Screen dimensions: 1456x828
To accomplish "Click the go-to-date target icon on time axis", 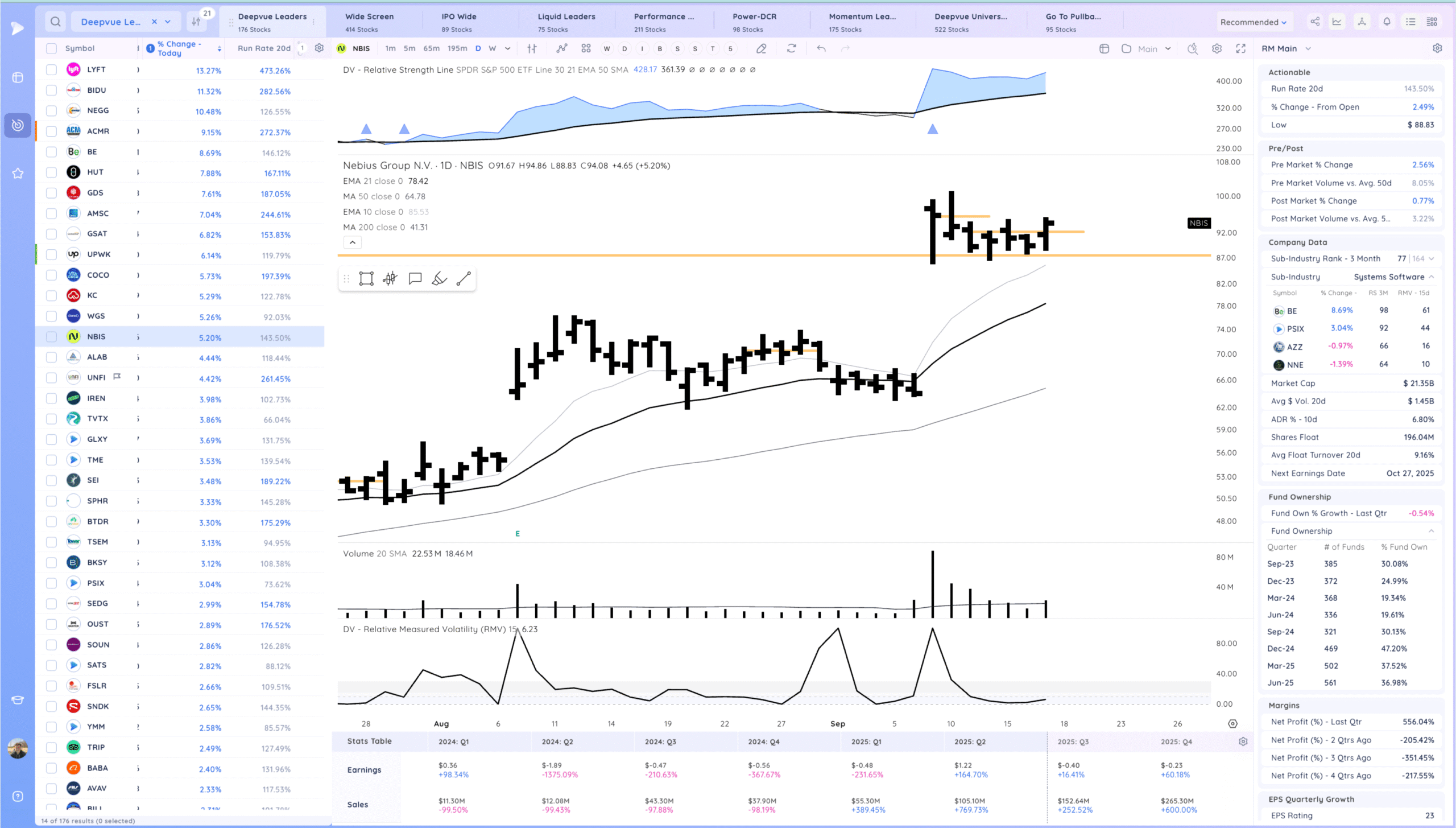I will (1232, 724).
